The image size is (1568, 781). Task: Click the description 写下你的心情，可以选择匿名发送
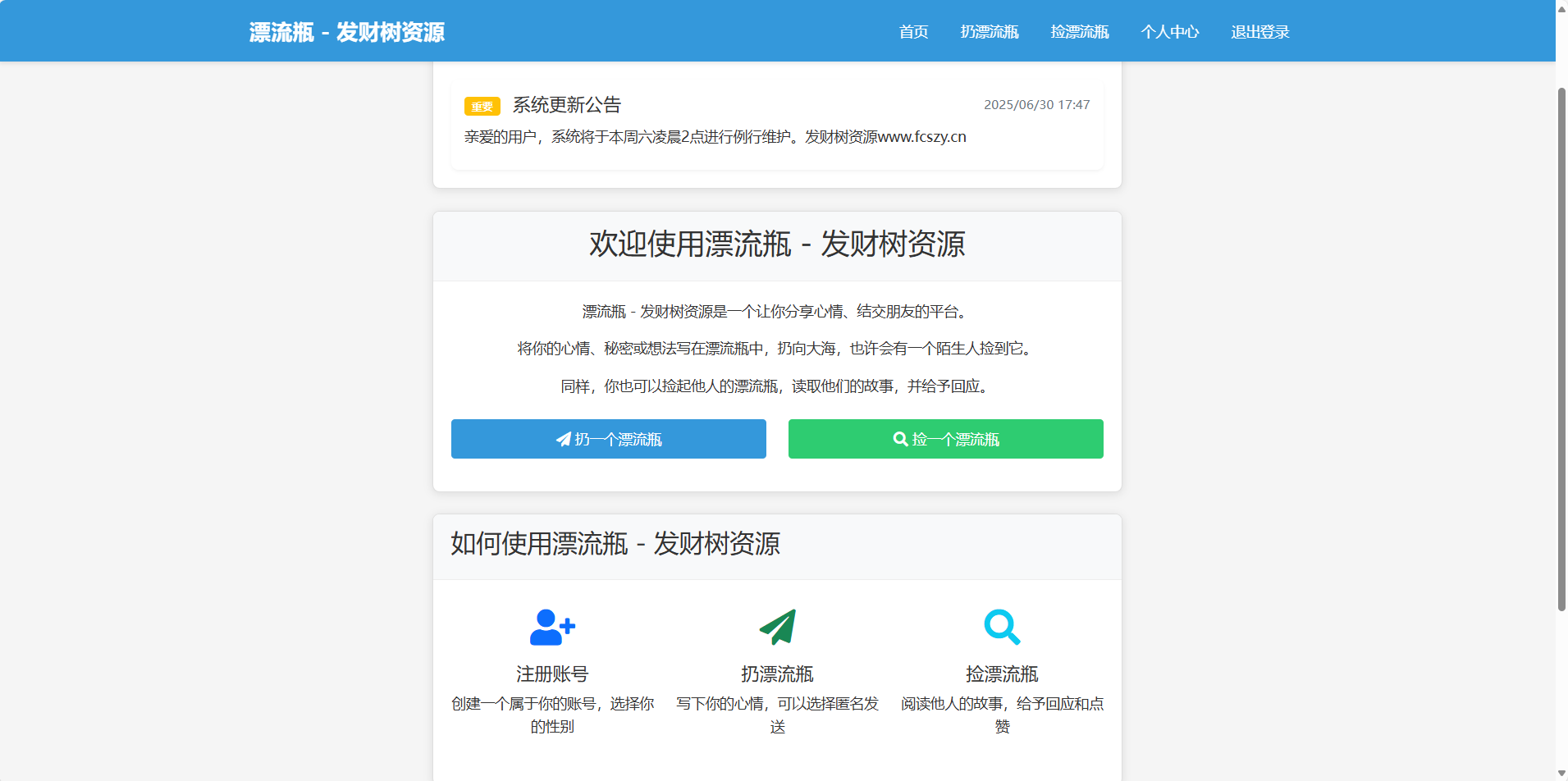[x=777, y=715]
